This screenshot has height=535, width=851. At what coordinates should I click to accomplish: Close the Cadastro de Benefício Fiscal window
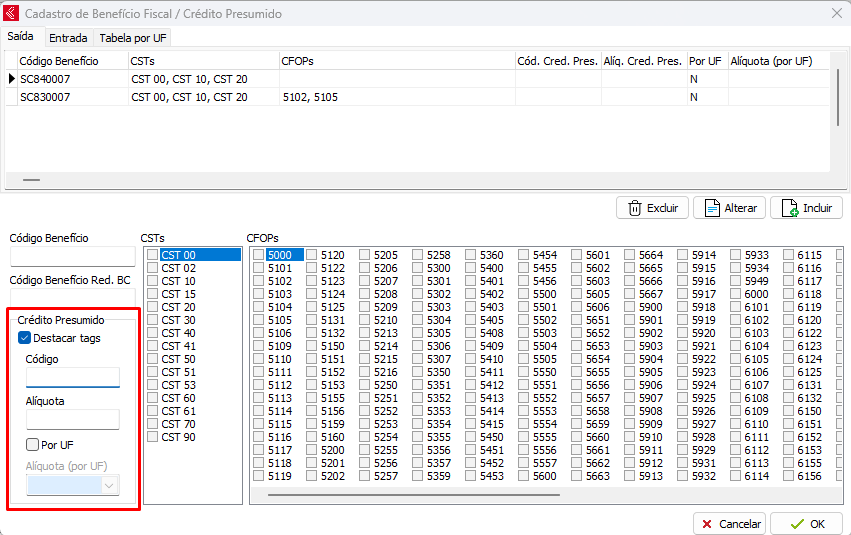[836, 14]
